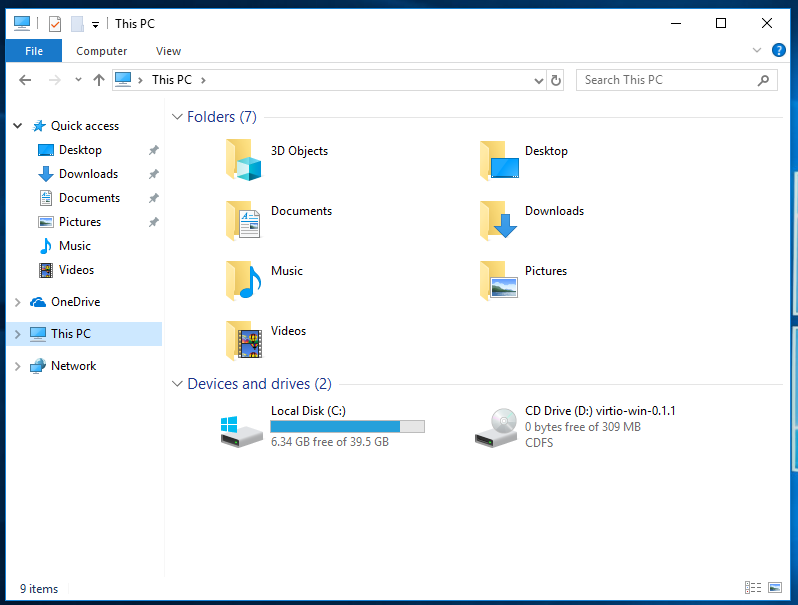Select the CD Drive (D:) disc icon
The image size is (798, 605).
pos(496,428)
